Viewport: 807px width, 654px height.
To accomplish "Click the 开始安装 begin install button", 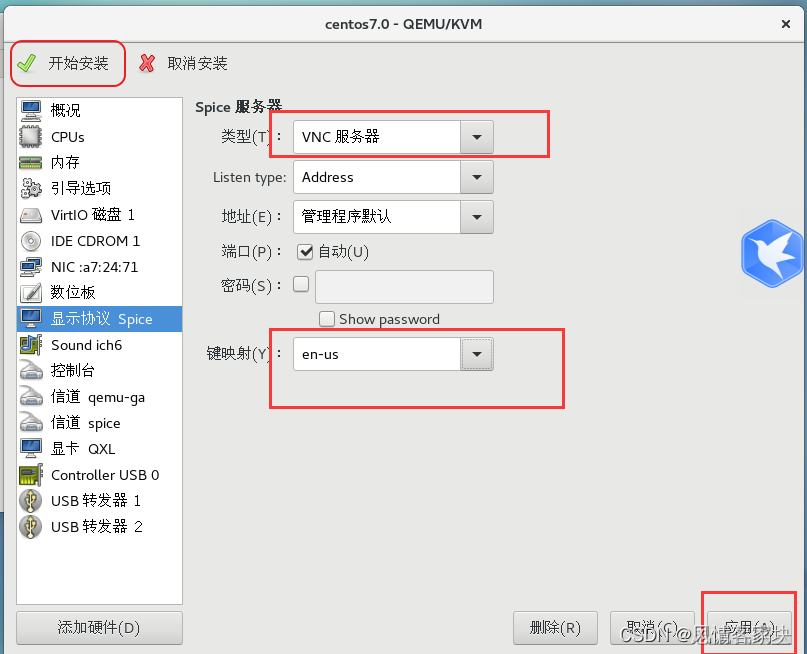I will [67, 62].
